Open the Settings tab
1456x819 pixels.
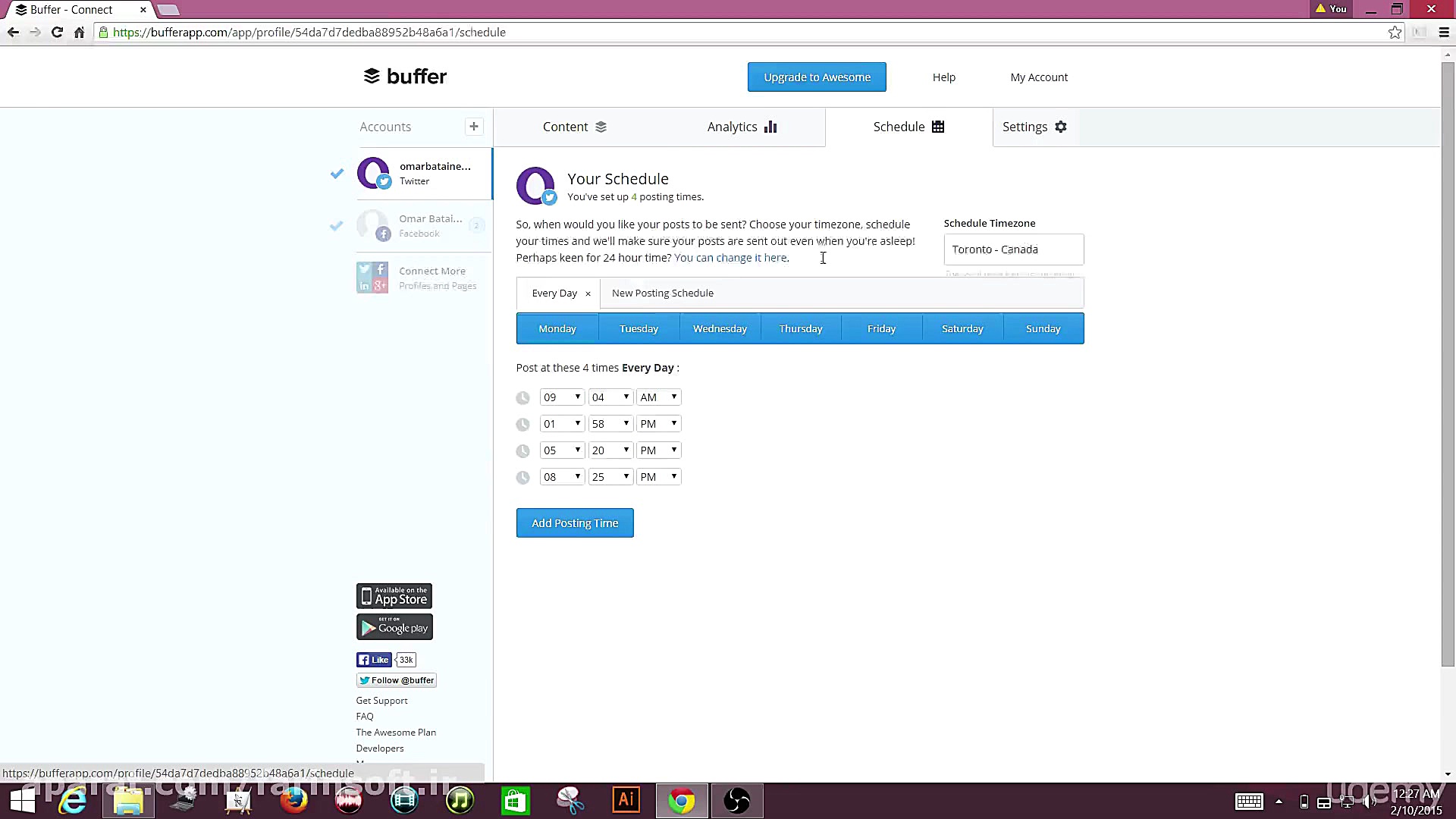coord(1034,127)
